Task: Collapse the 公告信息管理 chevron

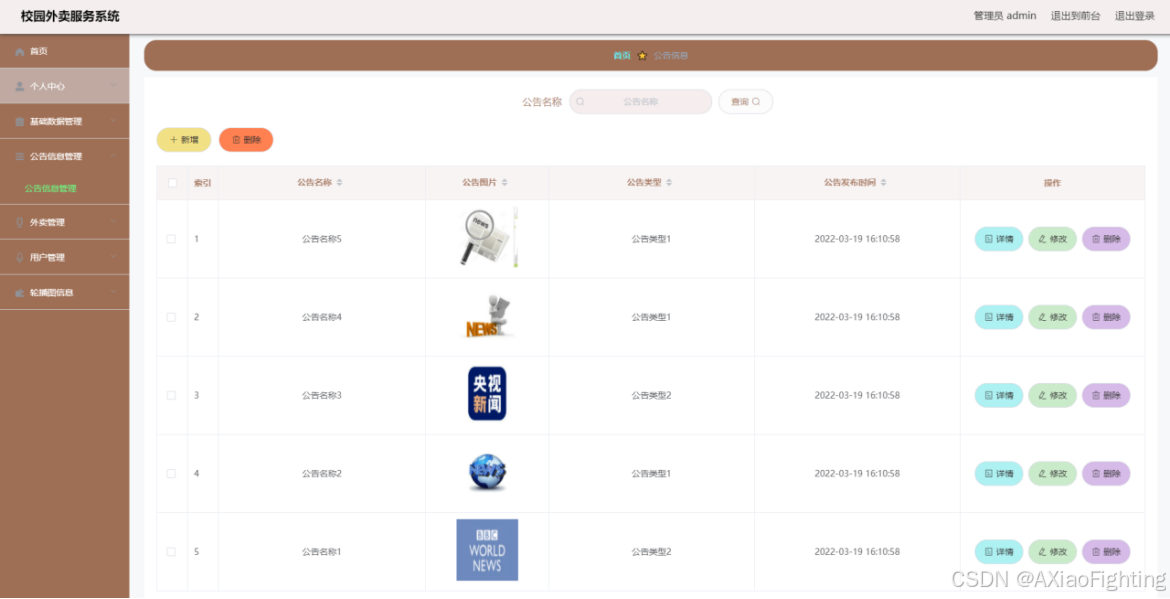Action: coord(113,157)
